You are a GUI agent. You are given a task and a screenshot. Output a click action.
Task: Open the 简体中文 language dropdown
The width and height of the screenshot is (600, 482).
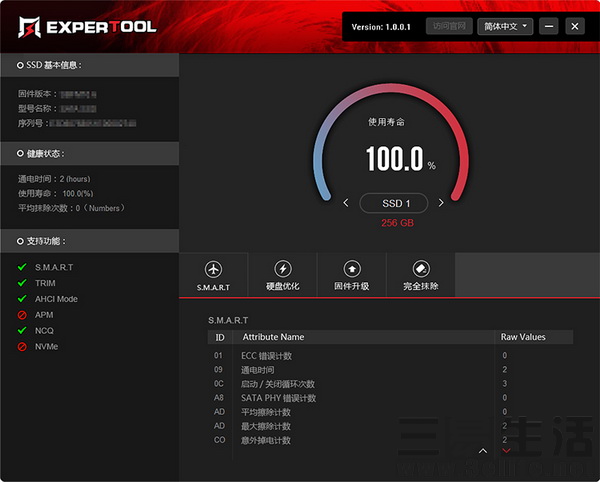[505, 27]
